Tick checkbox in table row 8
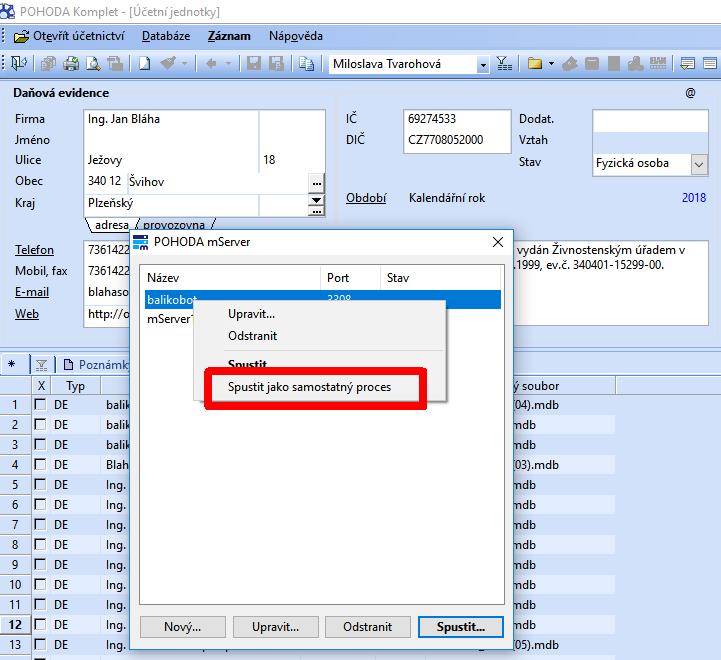The image size is (721, 660). click(x=40, y=544)
